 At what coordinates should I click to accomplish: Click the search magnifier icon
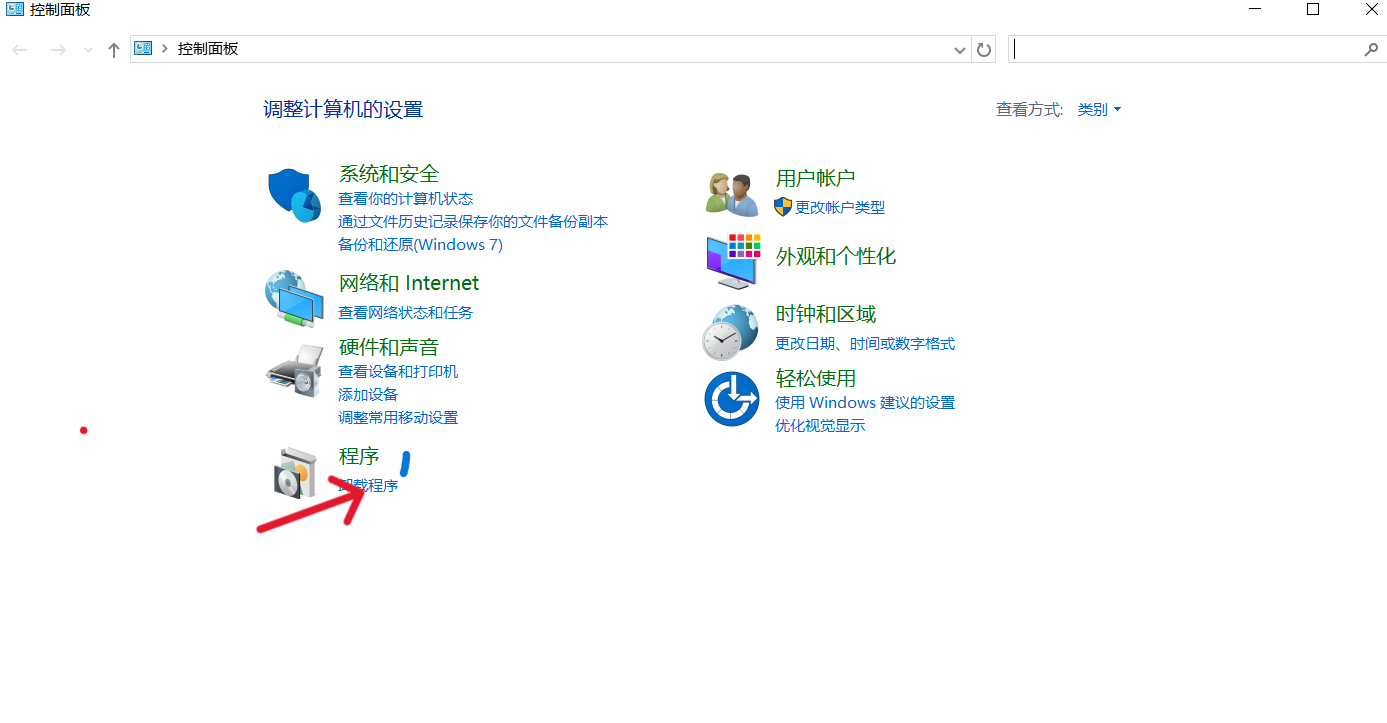point(1371,49)
